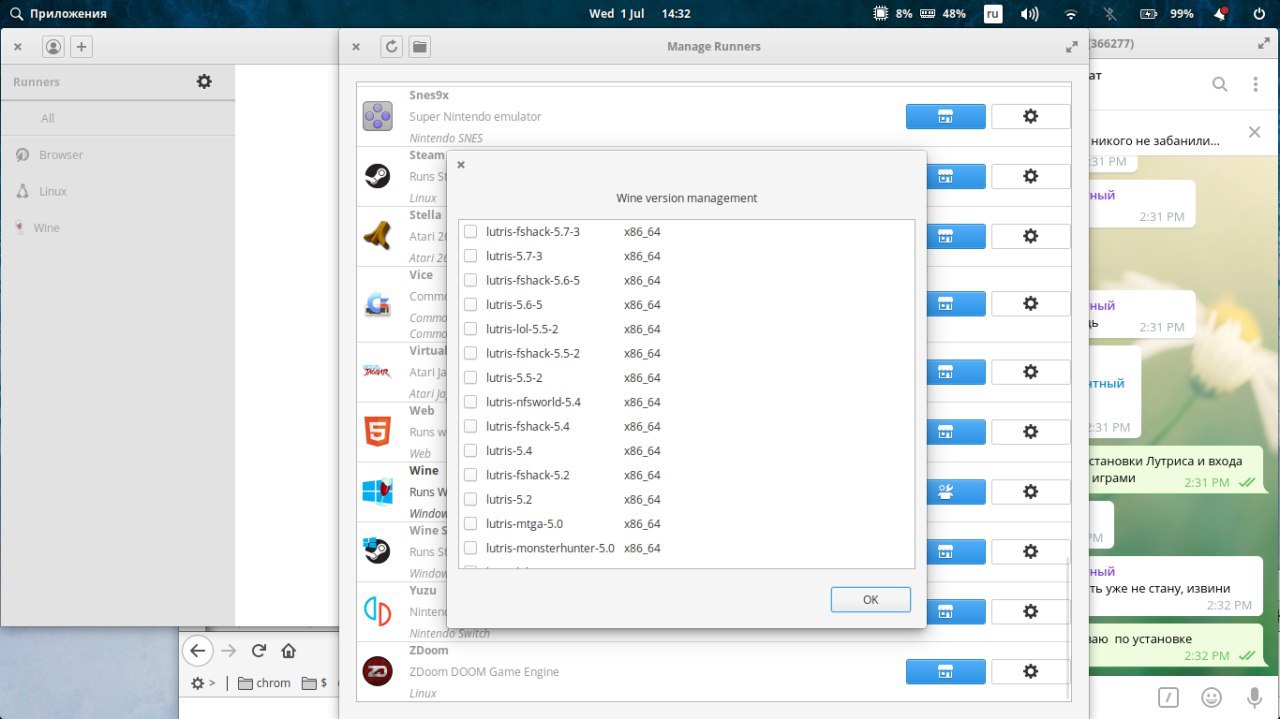
Task: Click bot commands slash icon in Telegram
Action: tap(1168, 697)
